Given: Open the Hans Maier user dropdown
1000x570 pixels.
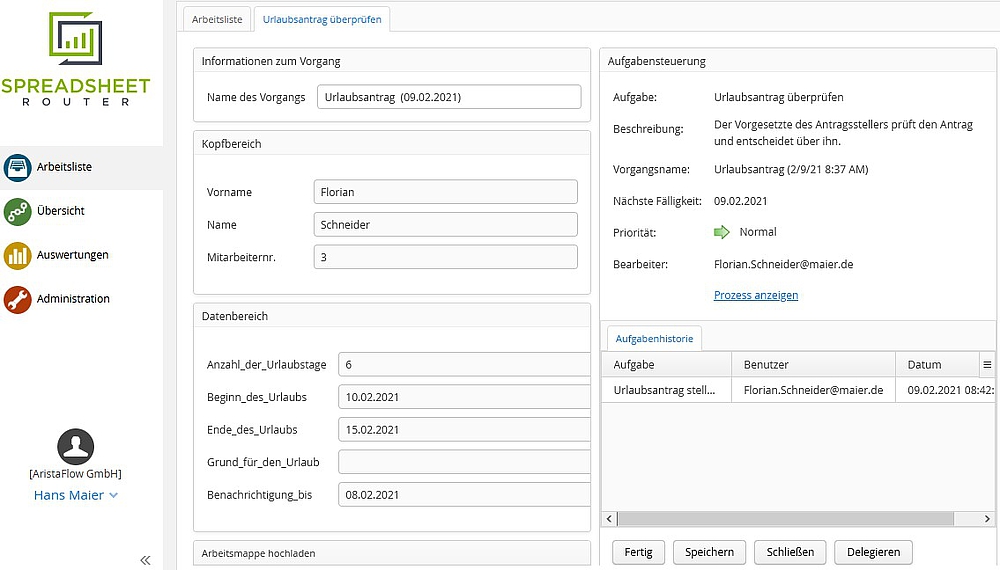Looking at the screenshot, I should tap(75, 495).
